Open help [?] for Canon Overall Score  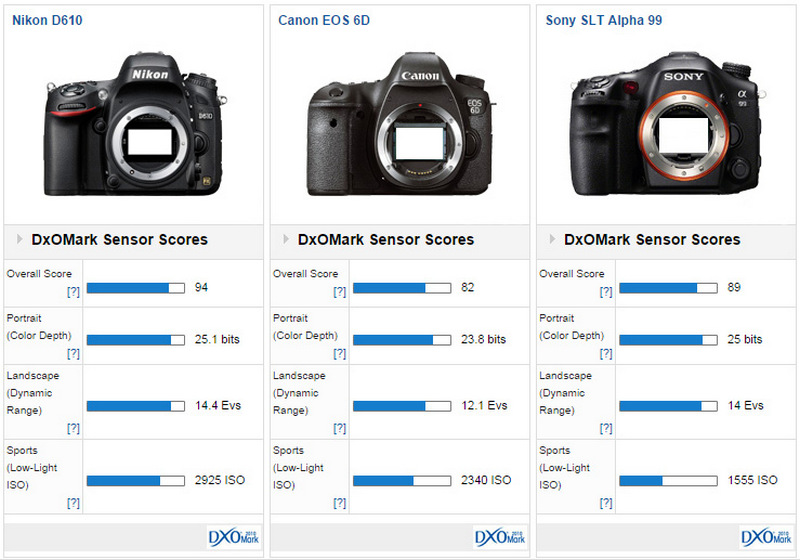pos(339,292)
